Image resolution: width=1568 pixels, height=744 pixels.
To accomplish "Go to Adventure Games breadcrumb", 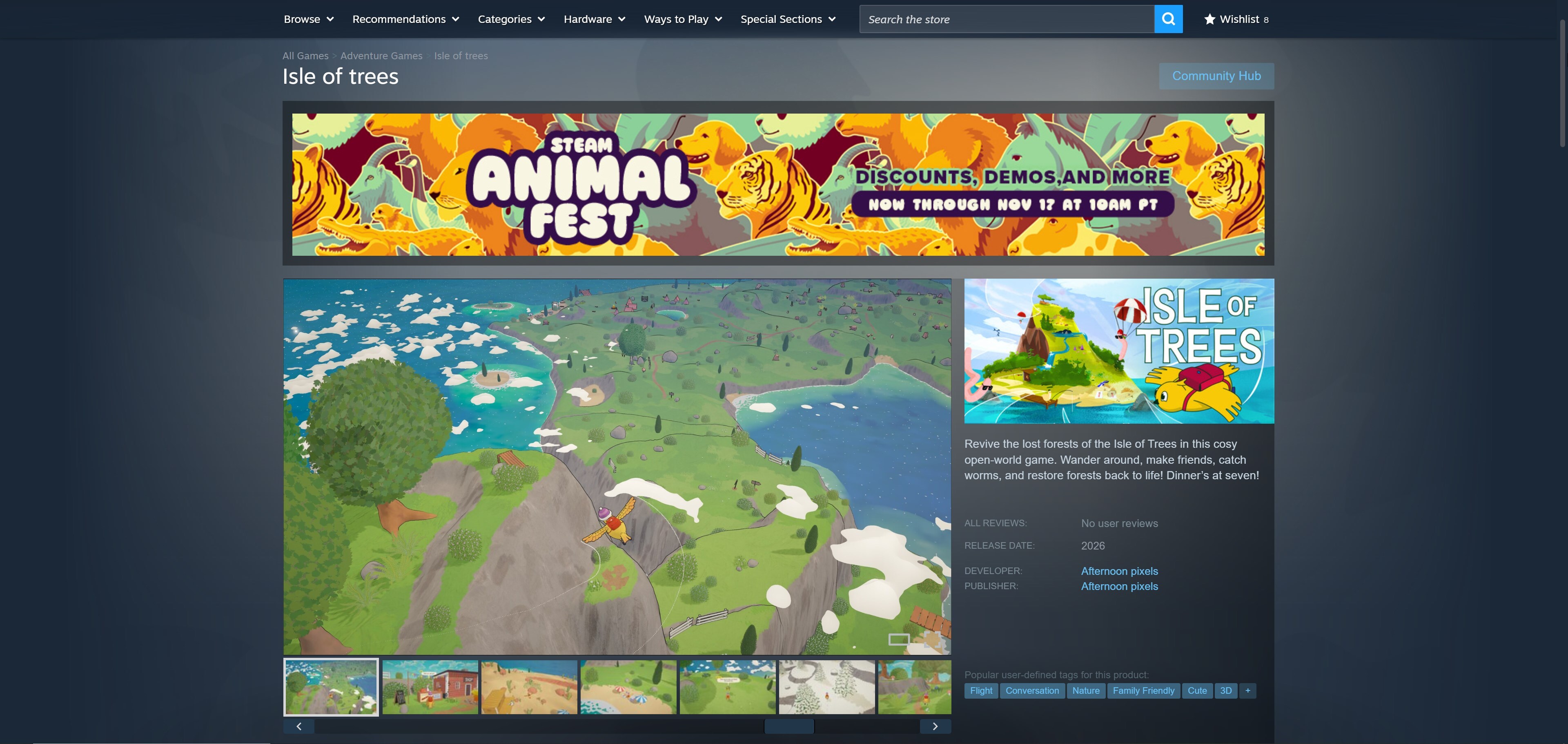I will [381, 56].
